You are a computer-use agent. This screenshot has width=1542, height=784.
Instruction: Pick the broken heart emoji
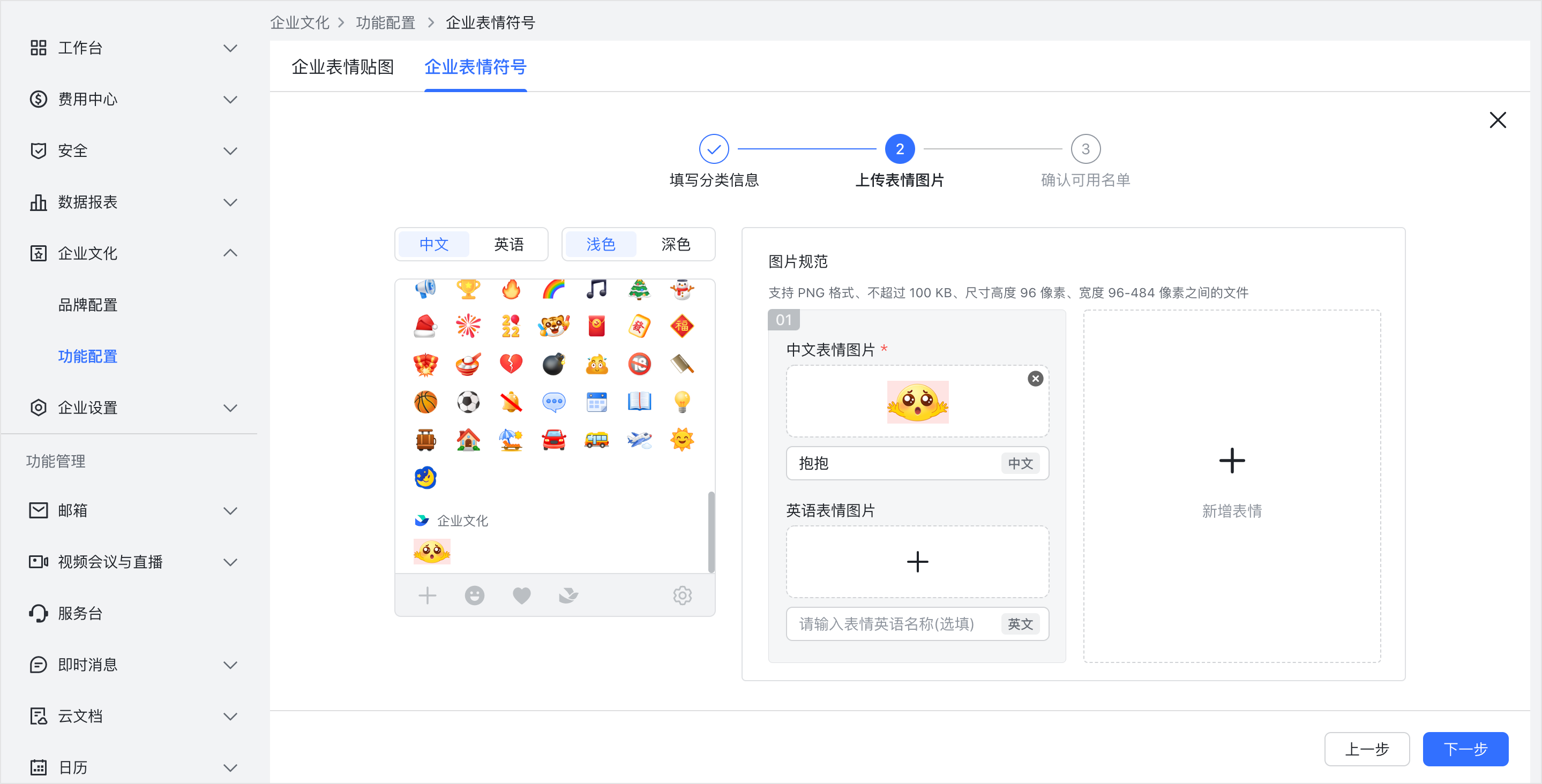511,364
